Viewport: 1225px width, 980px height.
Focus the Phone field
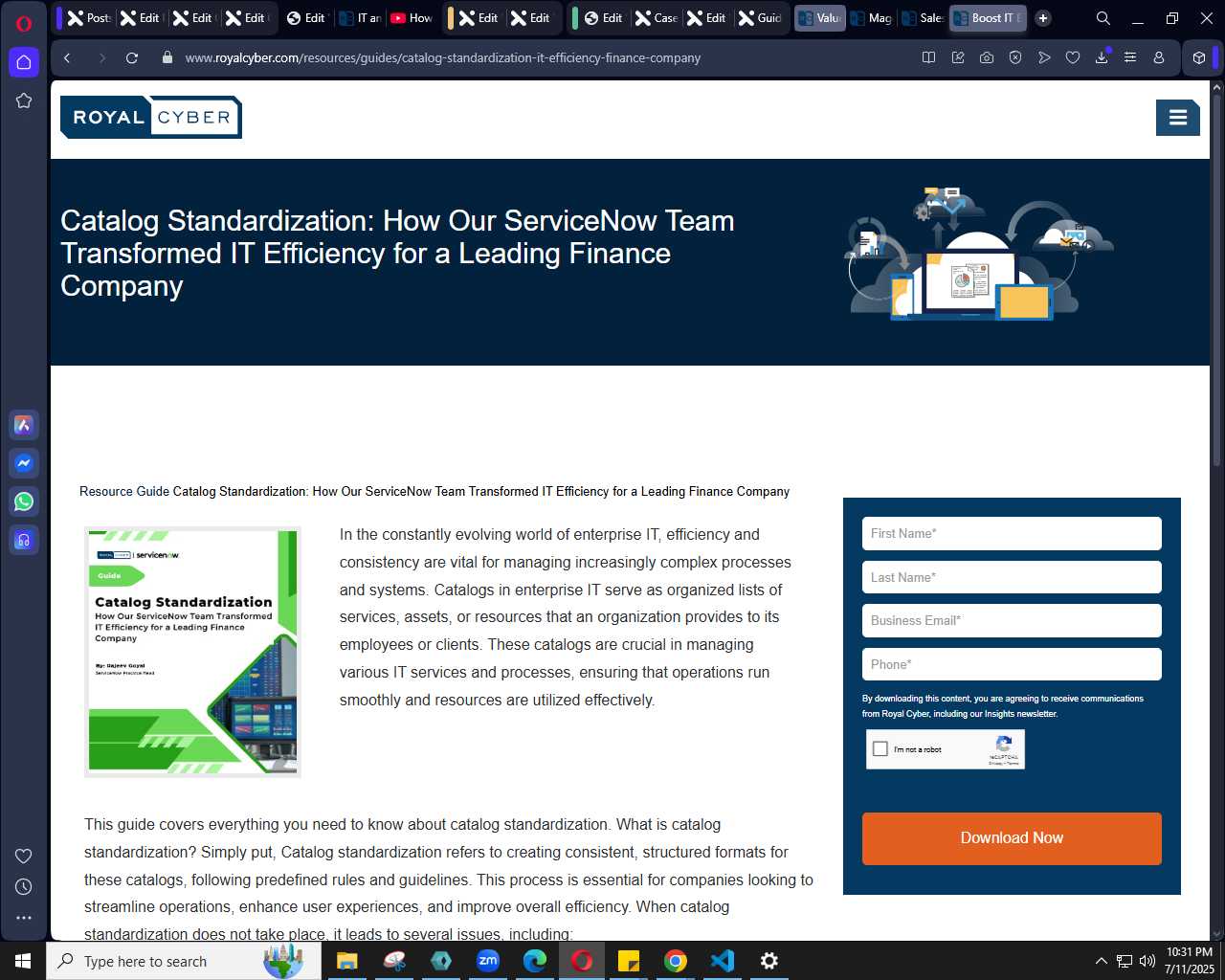pyautogui.click(x=1012, y=664)
